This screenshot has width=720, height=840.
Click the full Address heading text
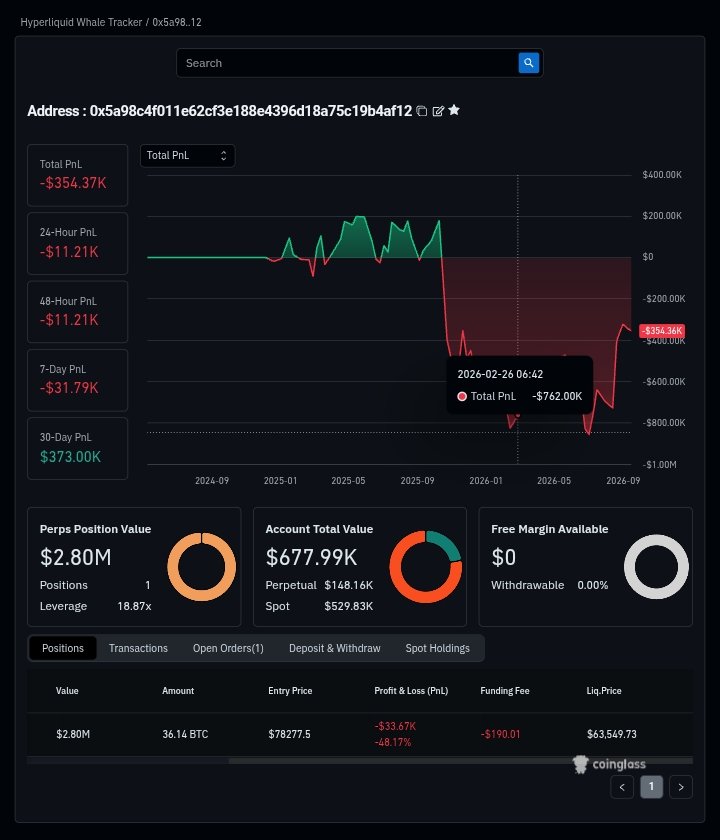(220, 111)
